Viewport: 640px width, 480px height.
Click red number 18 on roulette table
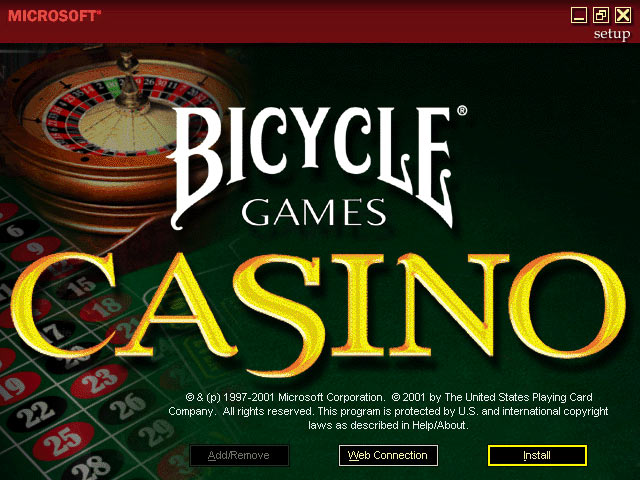pos(105,307)
